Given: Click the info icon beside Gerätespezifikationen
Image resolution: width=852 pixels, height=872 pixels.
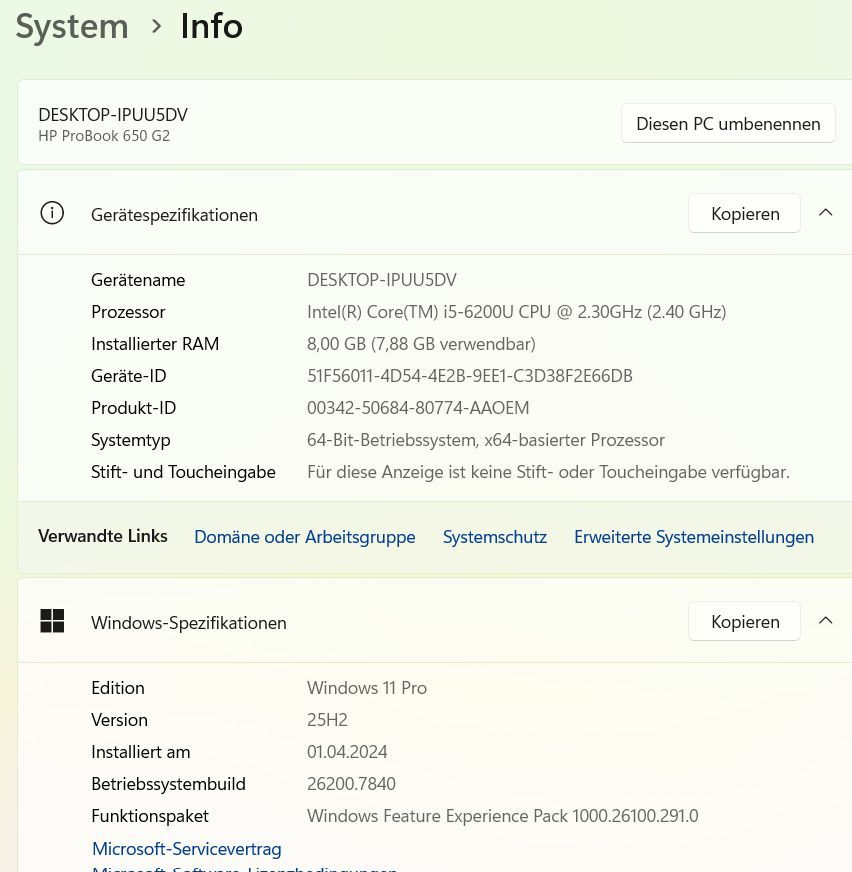Looking at the screenshot, I should coord(52,213).
